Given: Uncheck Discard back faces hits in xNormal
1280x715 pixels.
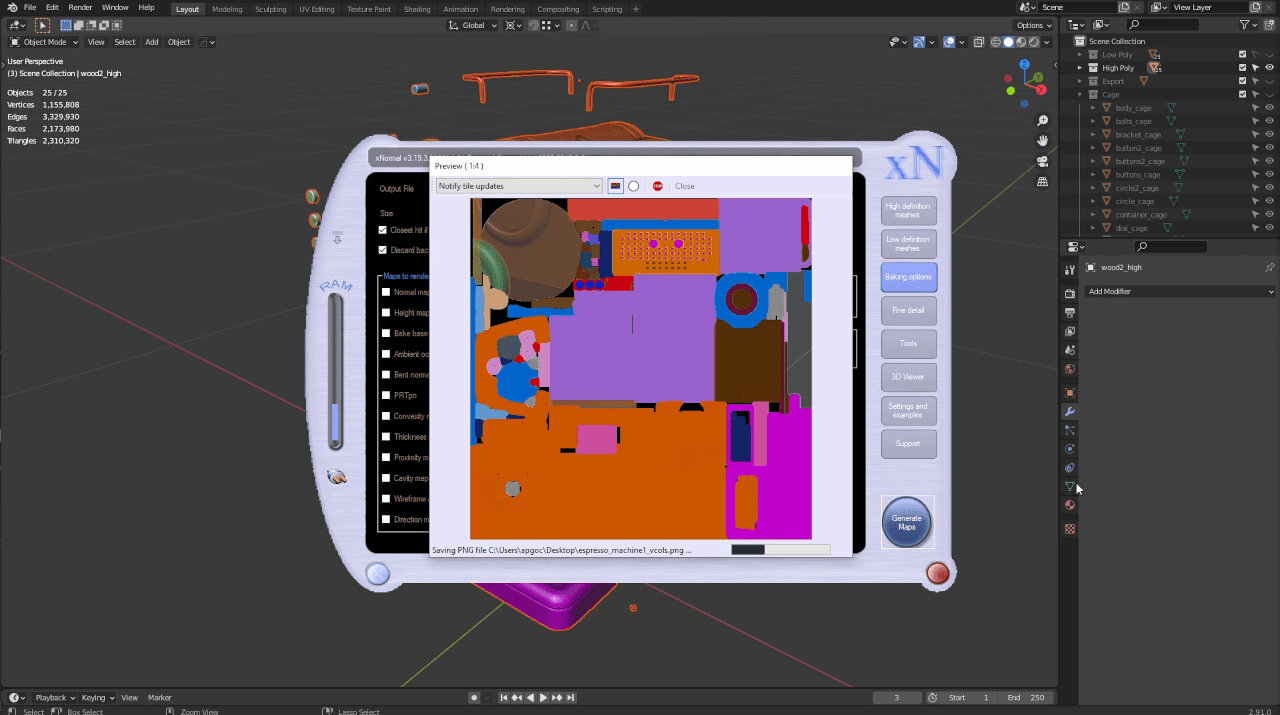Looking at the screenshot, I should 381,250.
